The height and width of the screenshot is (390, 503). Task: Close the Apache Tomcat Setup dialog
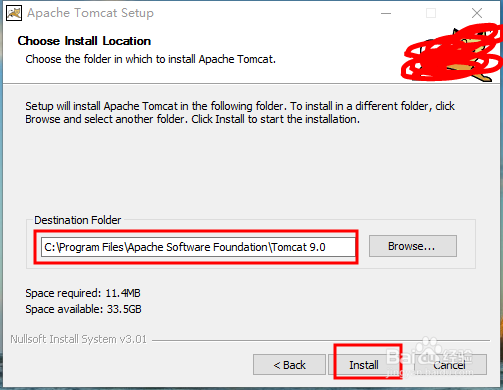(x=477, y=13)
